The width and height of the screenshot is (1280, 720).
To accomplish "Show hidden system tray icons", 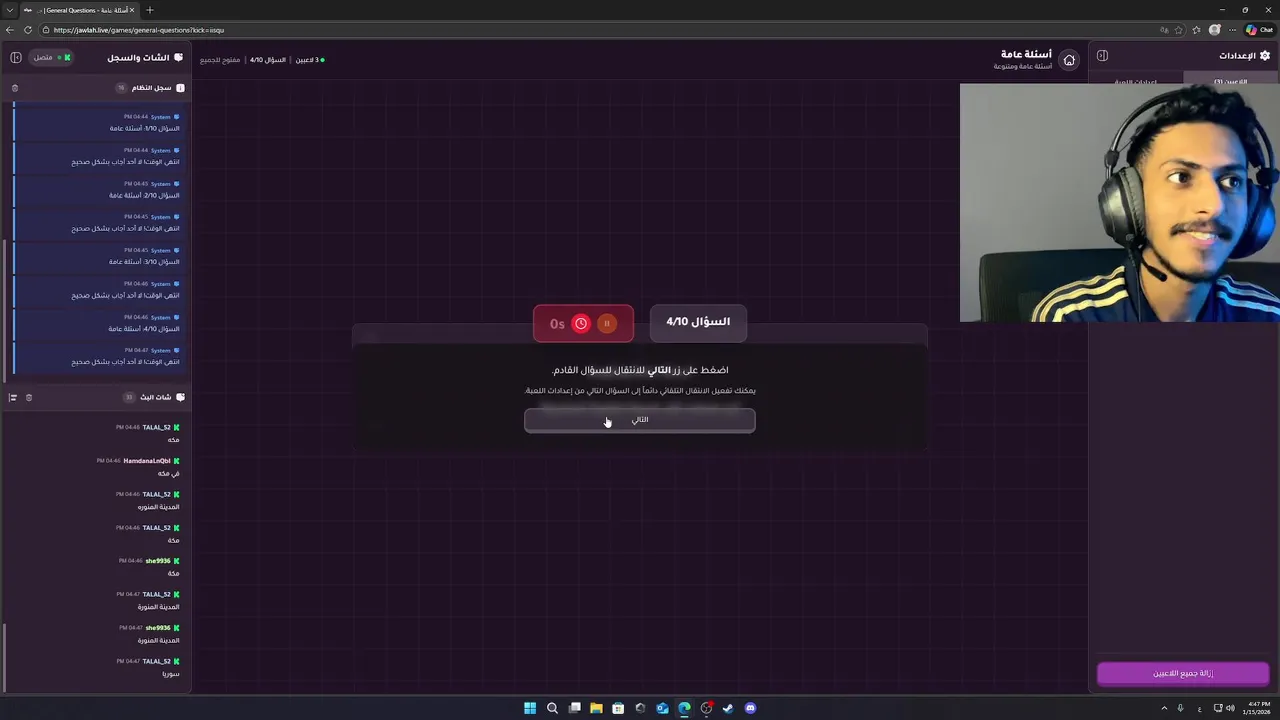I will point(1164,708).
